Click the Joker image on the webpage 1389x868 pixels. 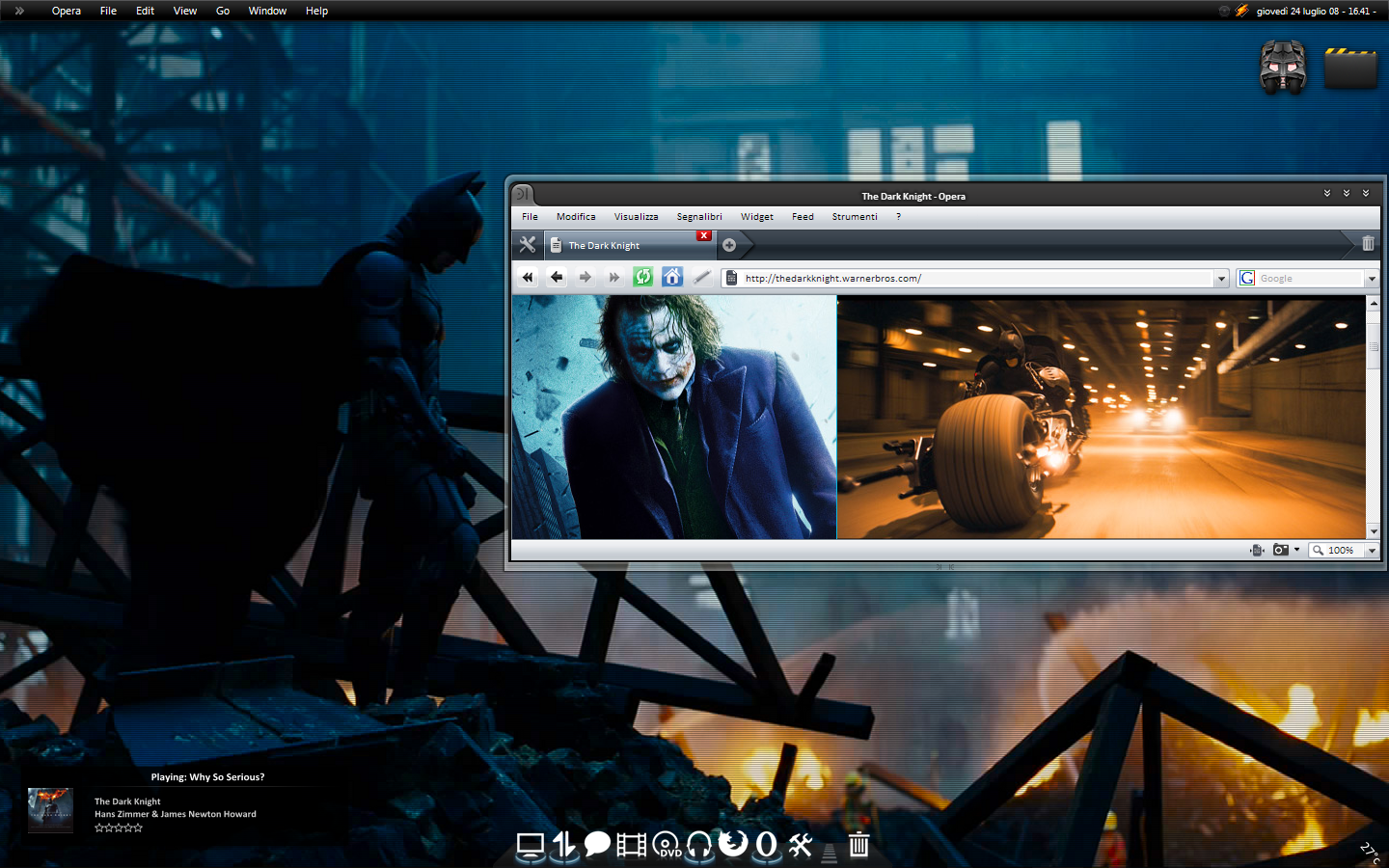click(x=674, y=417)
